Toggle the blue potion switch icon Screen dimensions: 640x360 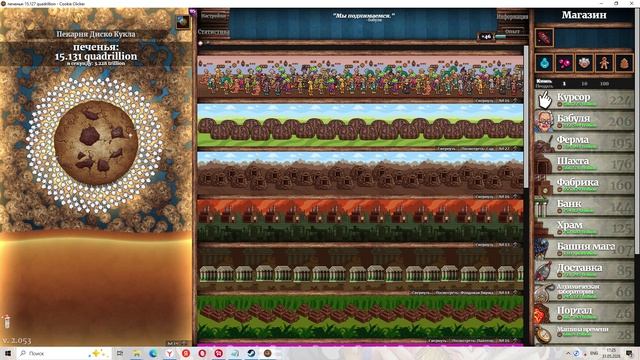[544, 63]
